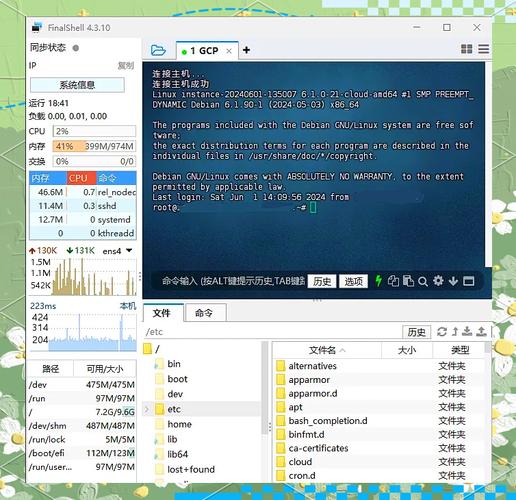The height and width of the screenshot is (500, 516).
Task: Click the 本机 latency label
Action: point(128,306)
